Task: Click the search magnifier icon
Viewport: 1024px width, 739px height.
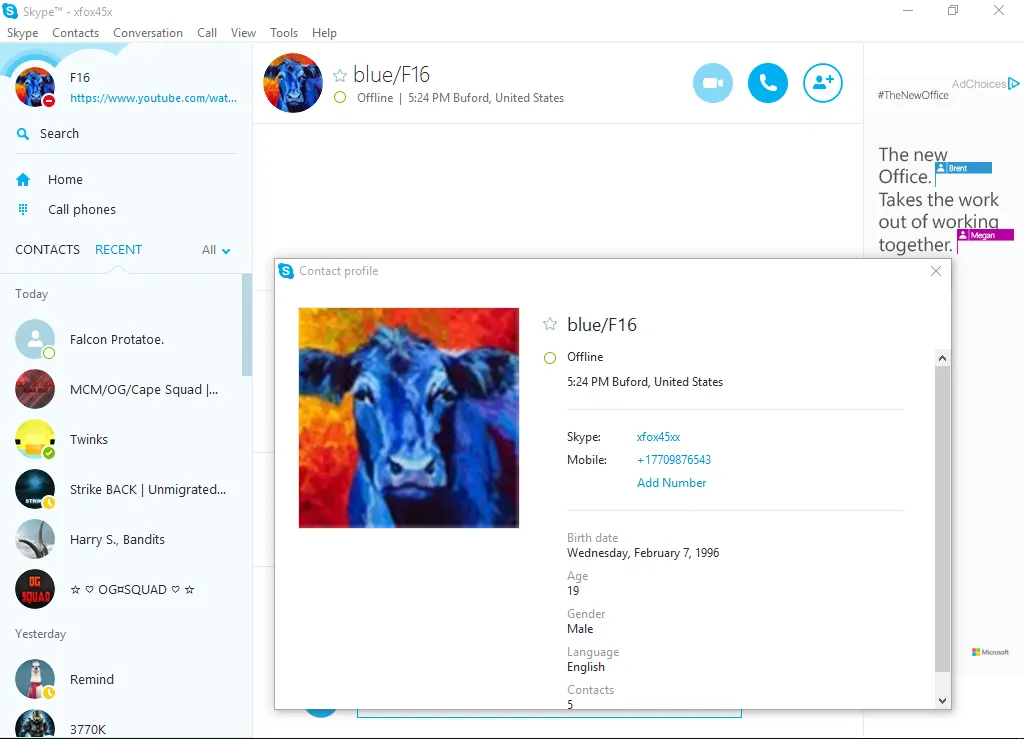Action: click(23, 134)
